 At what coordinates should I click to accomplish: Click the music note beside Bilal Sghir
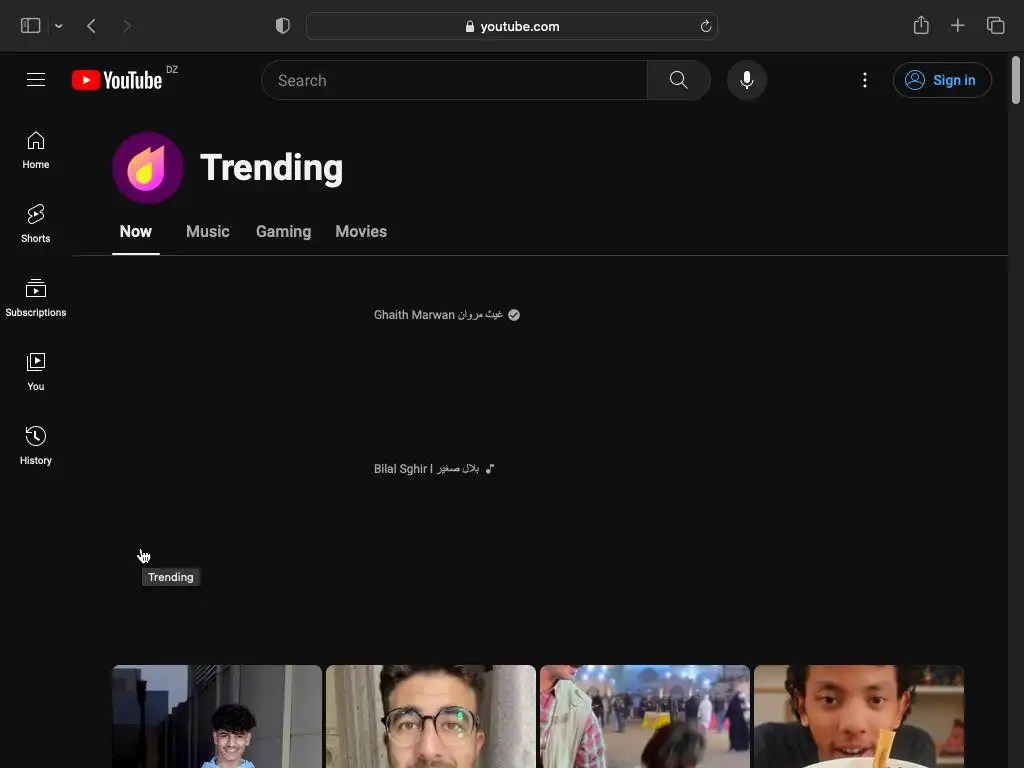[x=490, y=468]
